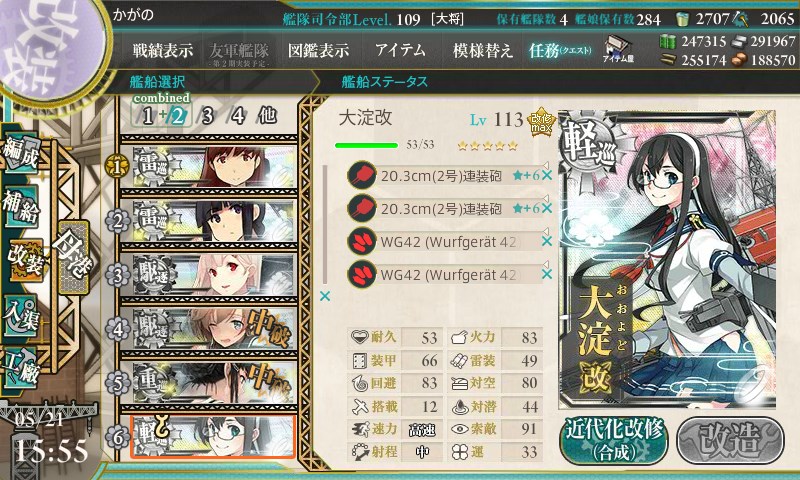Image resolution: width=800 pixels, height=480 pixels.
Task: Click the green HP bar of 大淀改
Action: click(x=366, y=145)
